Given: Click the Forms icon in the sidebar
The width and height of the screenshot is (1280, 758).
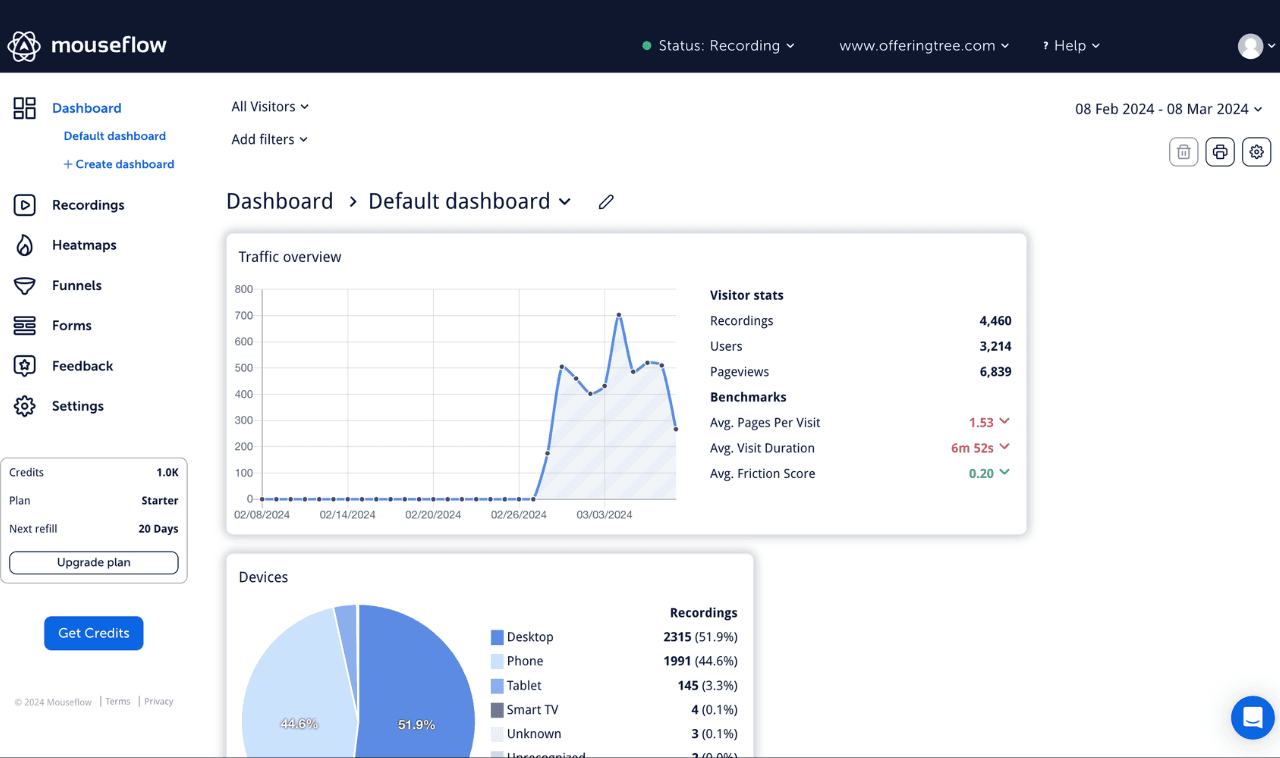Looking at the screenshot, I should [23, 325].
